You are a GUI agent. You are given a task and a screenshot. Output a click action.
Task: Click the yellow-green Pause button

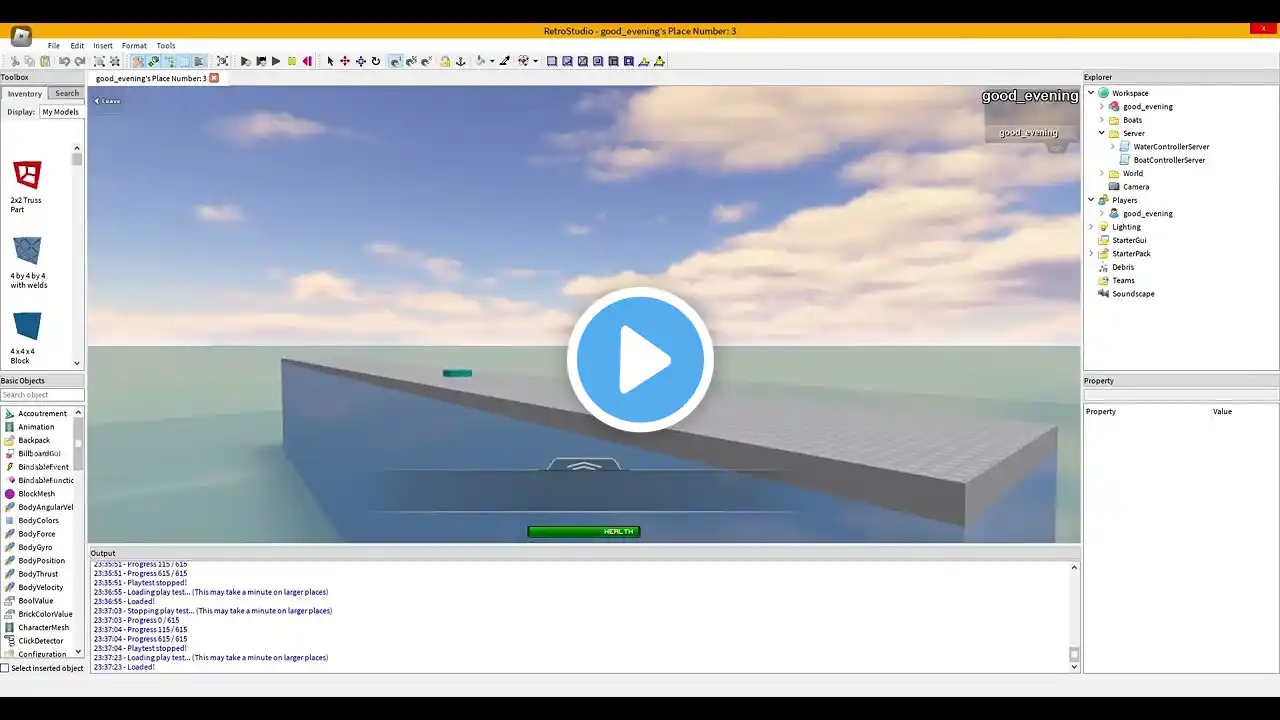(292, 61)
